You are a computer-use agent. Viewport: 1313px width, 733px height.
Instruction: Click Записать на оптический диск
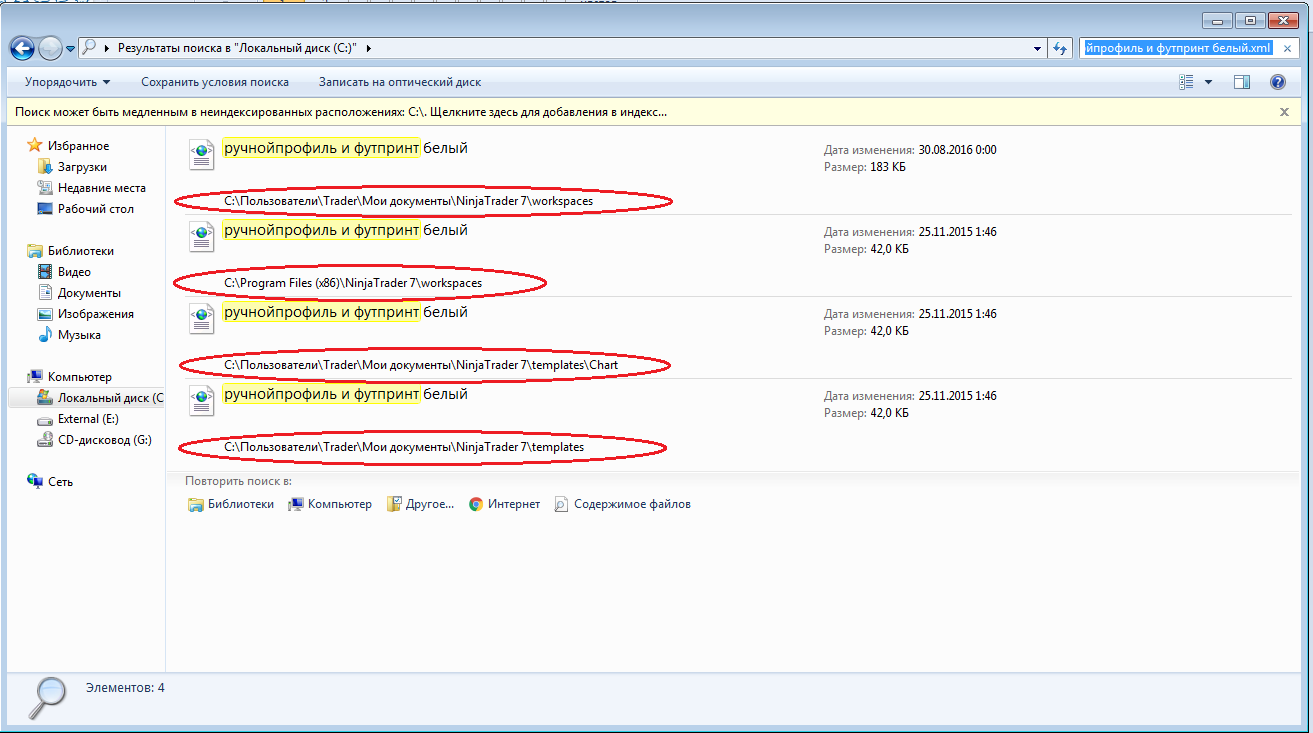click(x=400, y=82)
